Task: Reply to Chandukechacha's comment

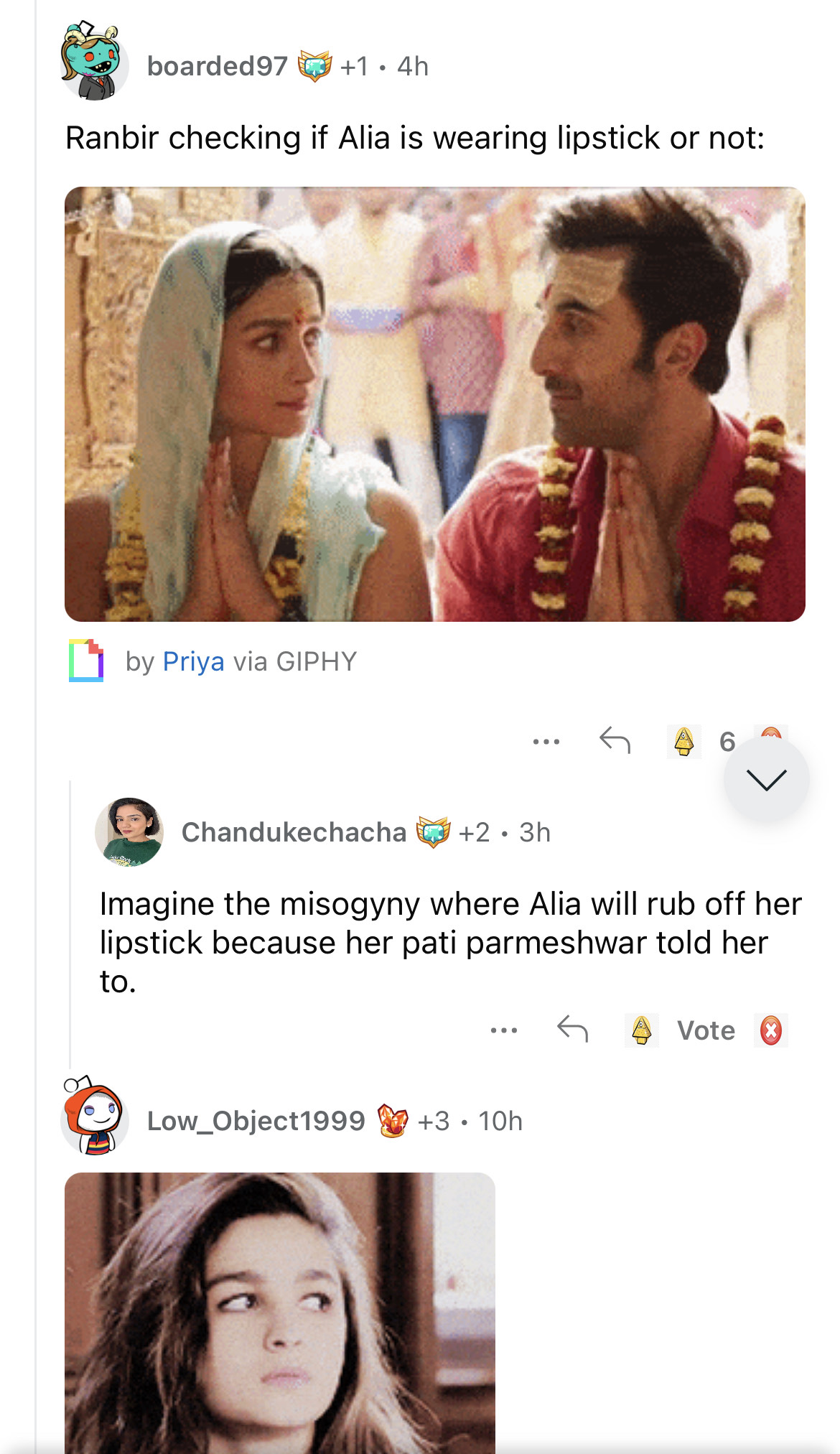Action: 572,1029
